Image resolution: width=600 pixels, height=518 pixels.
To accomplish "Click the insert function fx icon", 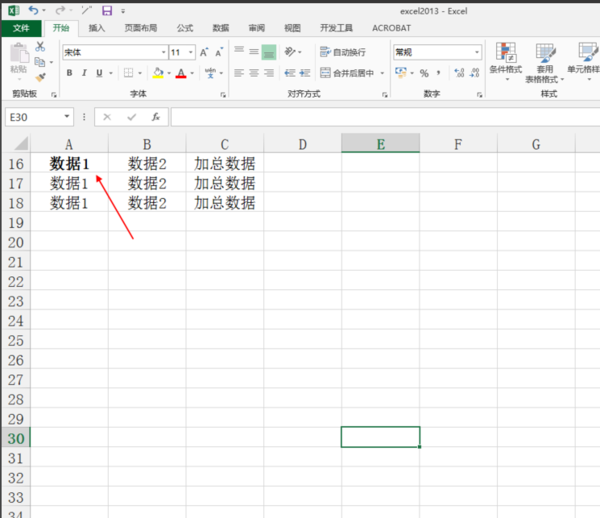I will pos(155,117).
